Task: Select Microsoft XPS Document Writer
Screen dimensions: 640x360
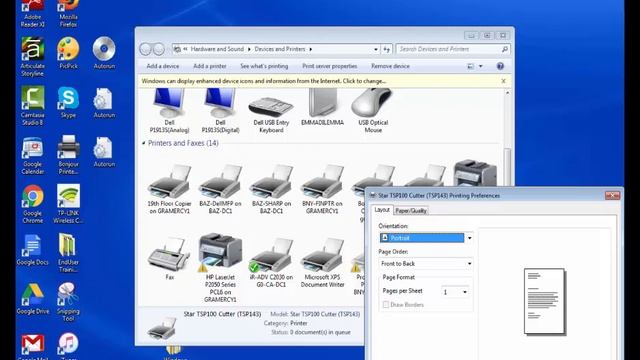Action: [x=322, y=263]
